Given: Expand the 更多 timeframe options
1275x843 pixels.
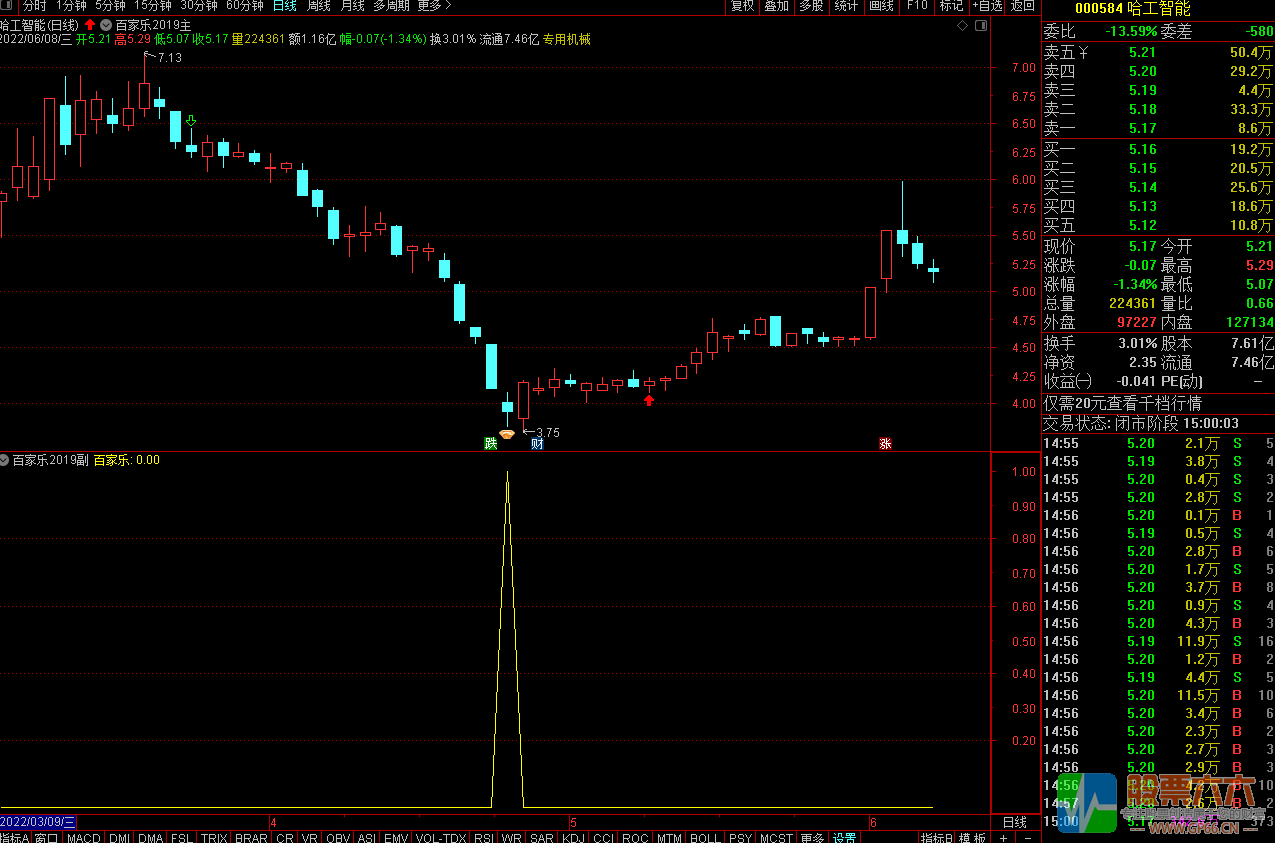Looking at the screenshot, I should coord(434,6).
